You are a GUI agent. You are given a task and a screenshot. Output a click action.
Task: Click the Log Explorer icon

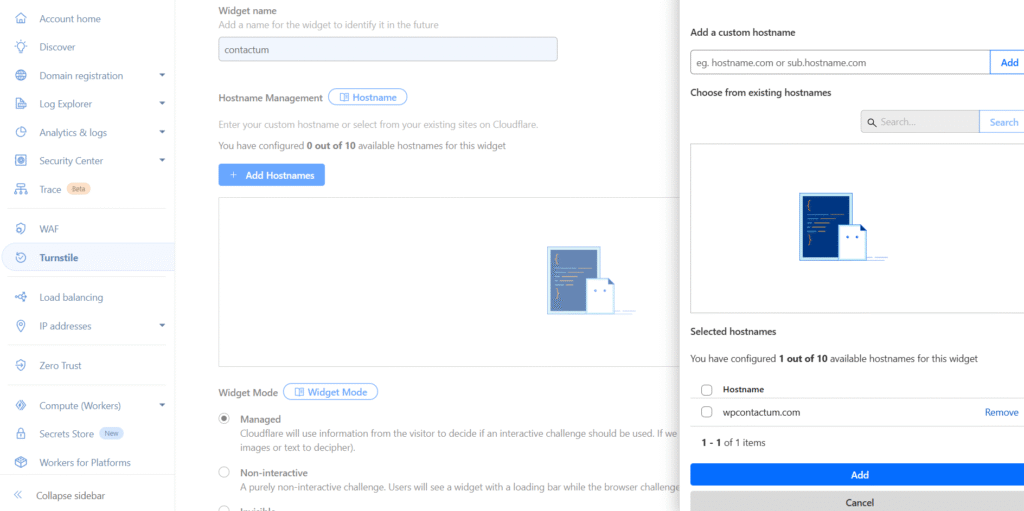pyautogui.click(x=20, y=104)
